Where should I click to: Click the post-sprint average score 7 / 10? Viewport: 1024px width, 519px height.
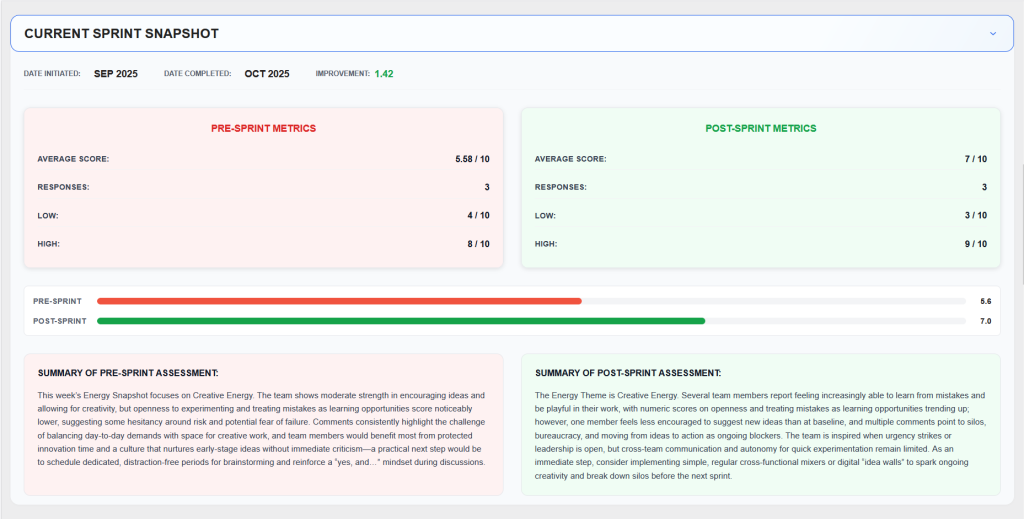pyautogui.click(x=975, y=159)
